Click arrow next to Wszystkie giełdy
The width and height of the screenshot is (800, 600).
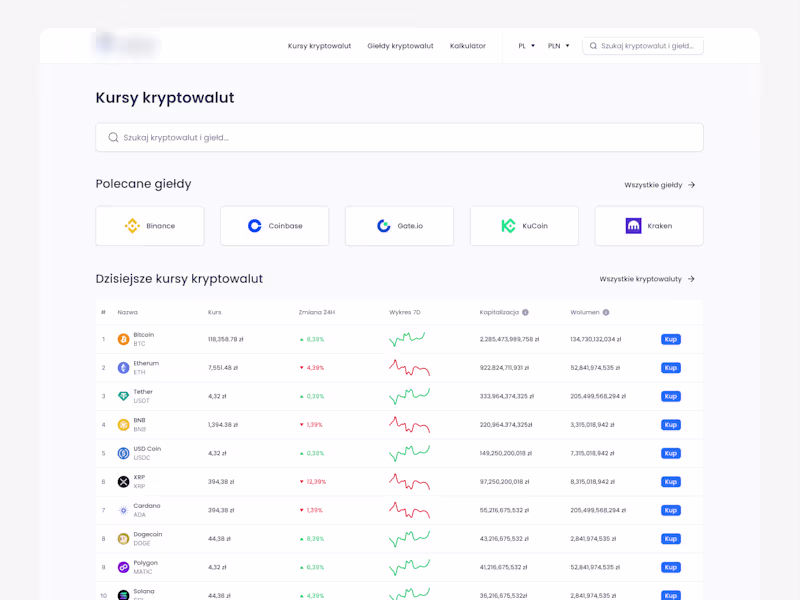691,185
